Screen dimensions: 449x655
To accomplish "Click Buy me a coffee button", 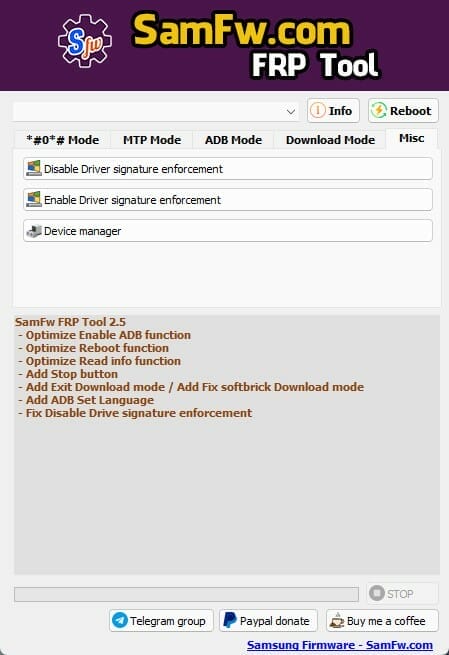I will coord(382,621).
